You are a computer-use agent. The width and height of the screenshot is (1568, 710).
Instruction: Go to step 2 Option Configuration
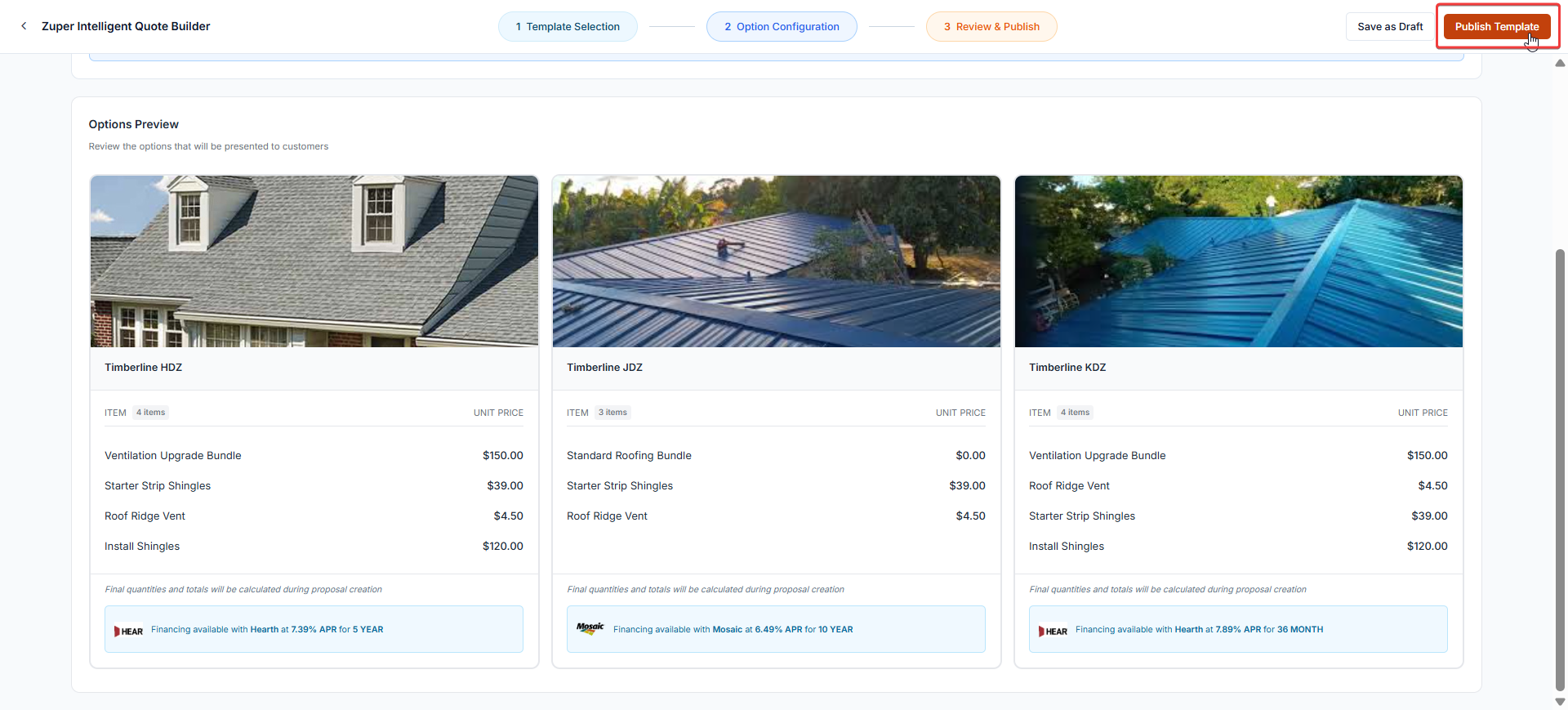coord(782,26)
